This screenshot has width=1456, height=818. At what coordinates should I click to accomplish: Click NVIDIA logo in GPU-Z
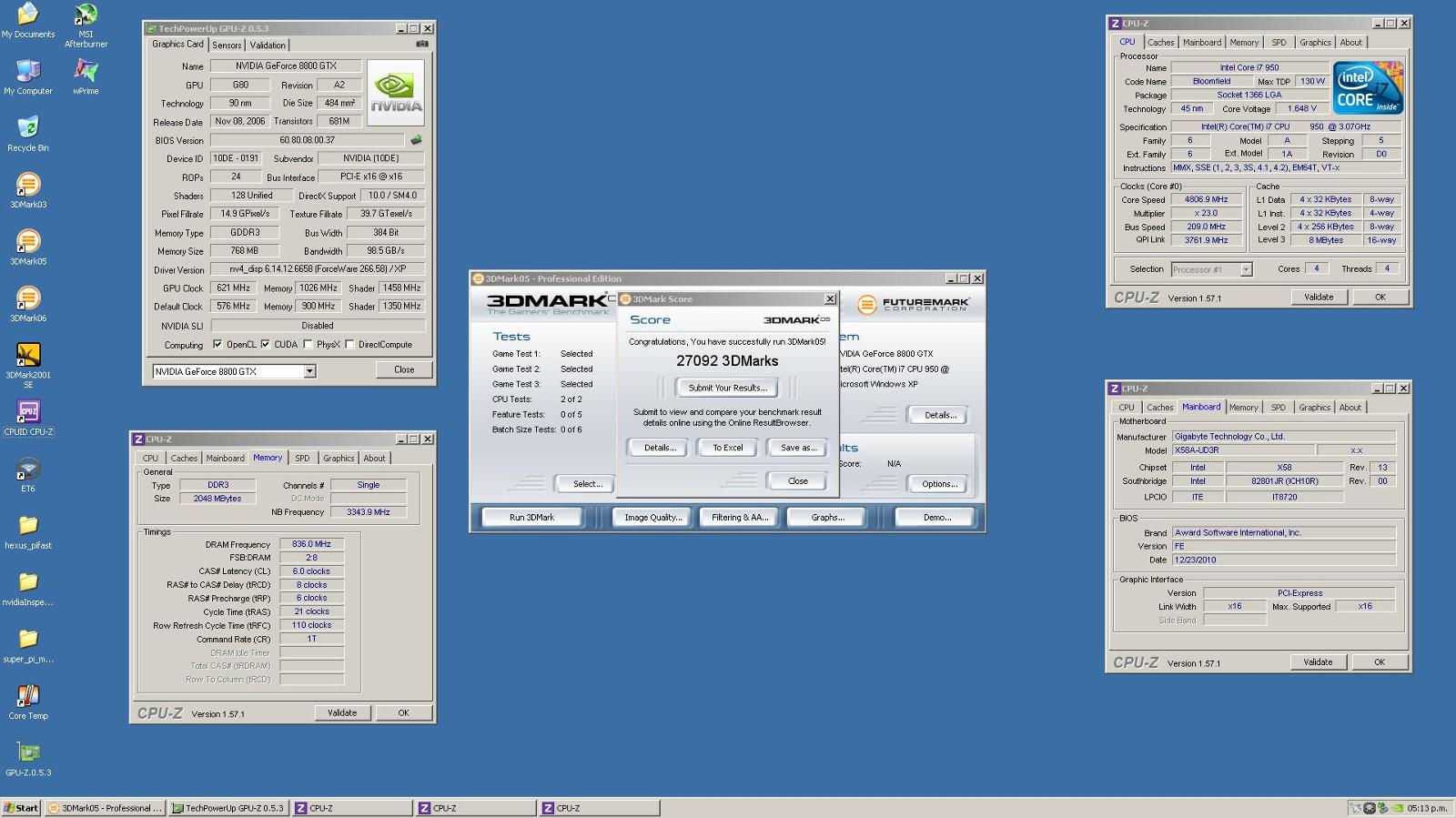396,93
